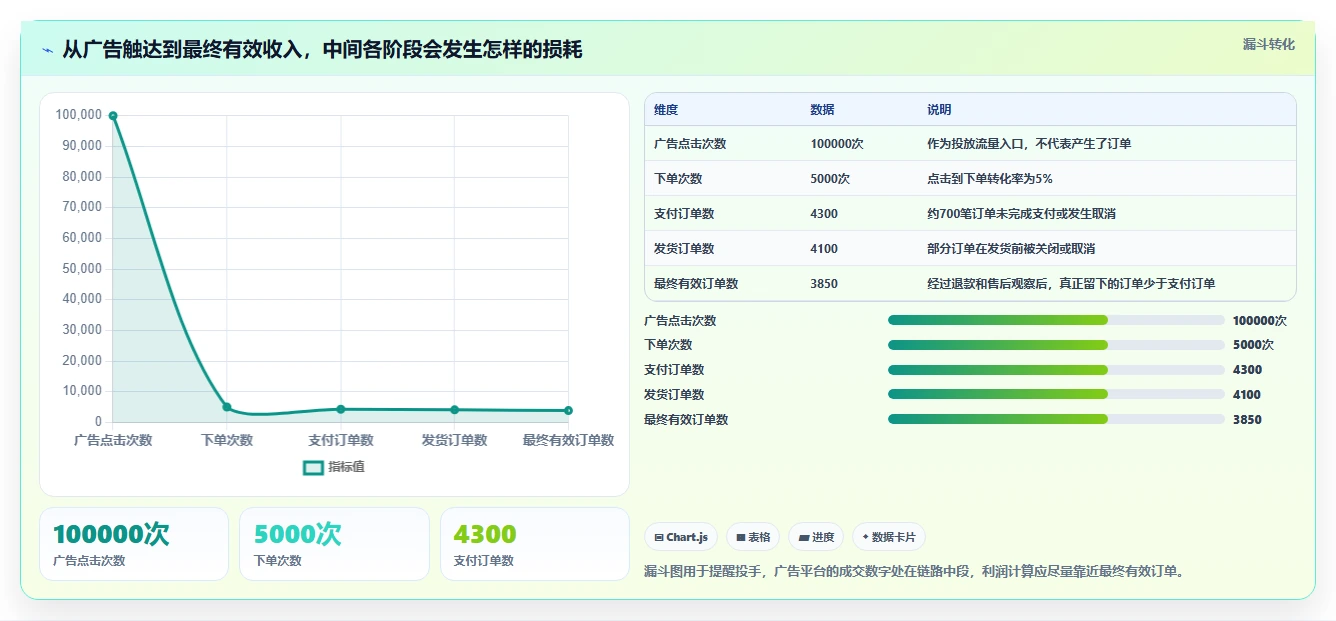This screenshot has width=1336, height=621.
Task: Click the 5000次 progress bar for 下单次数
Action: pos(1056,345)
